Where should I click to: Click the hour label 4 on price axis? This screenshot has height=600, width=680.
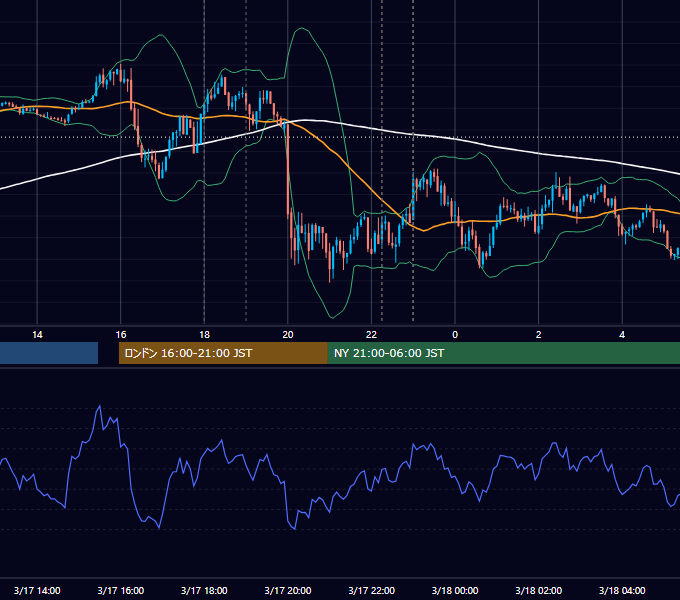tap(622, 335)
